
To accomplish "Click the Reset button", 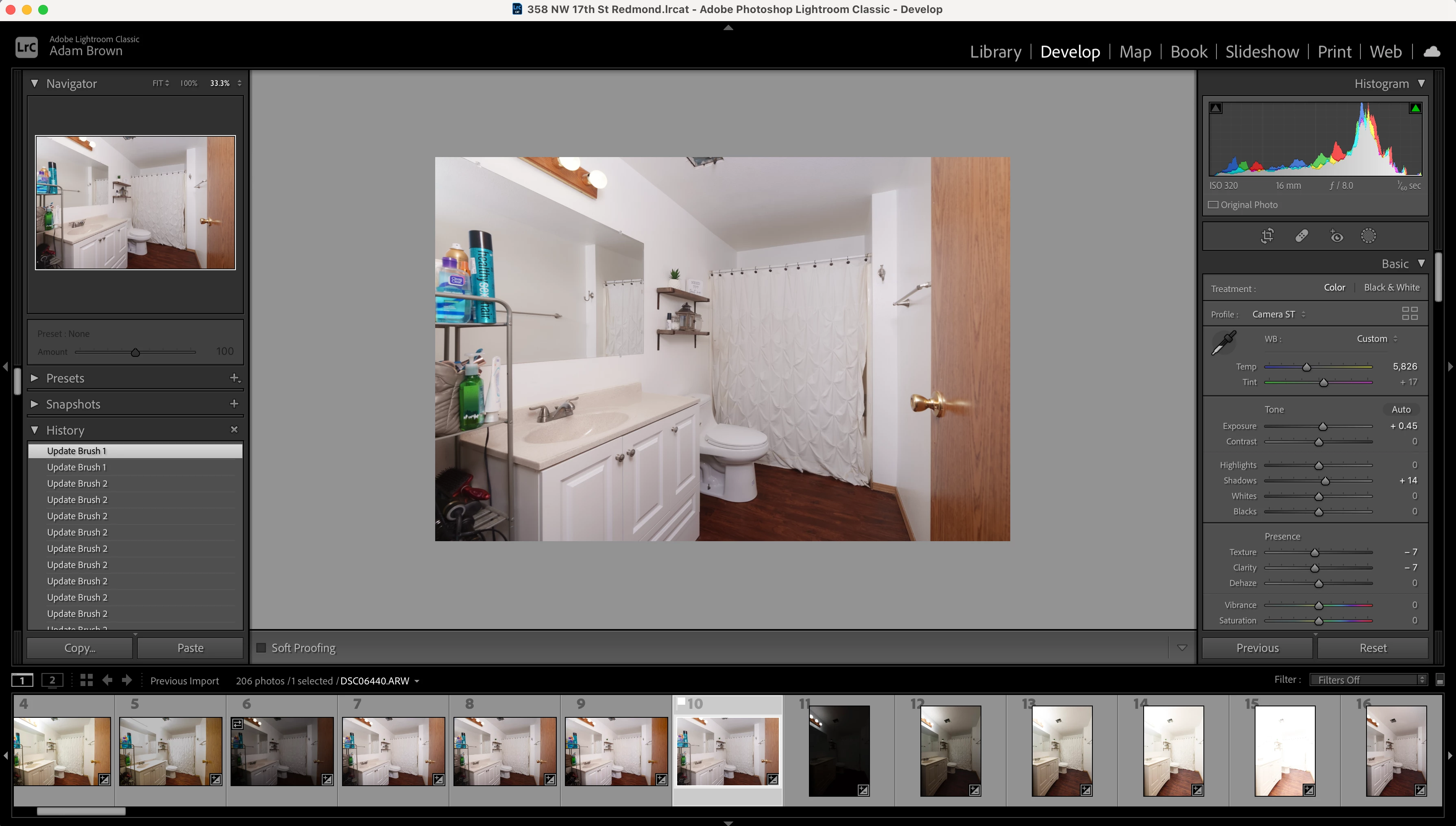I will 1373,648.
